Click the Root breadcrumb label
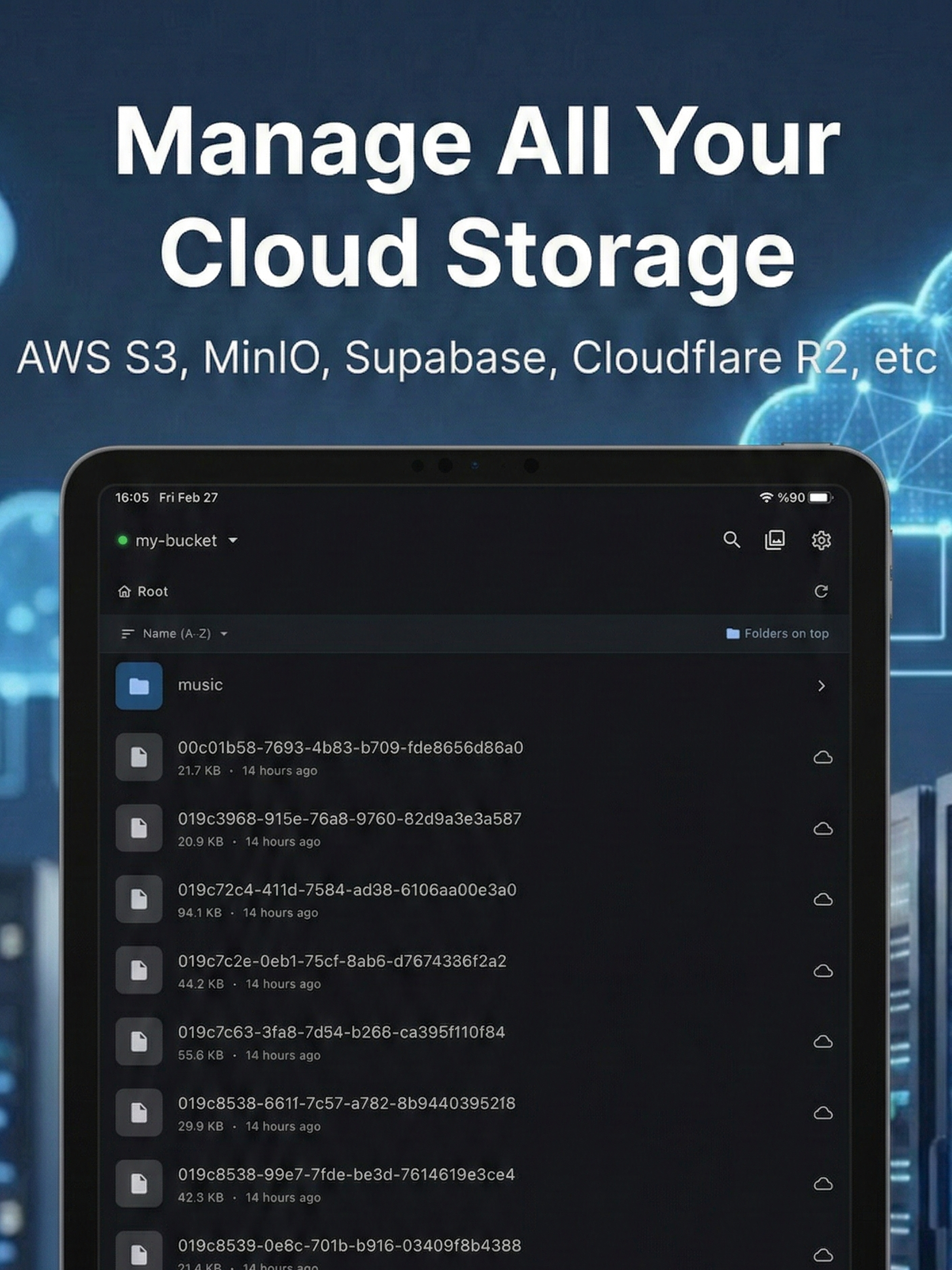952x1270 pixels. pos(153,592)
